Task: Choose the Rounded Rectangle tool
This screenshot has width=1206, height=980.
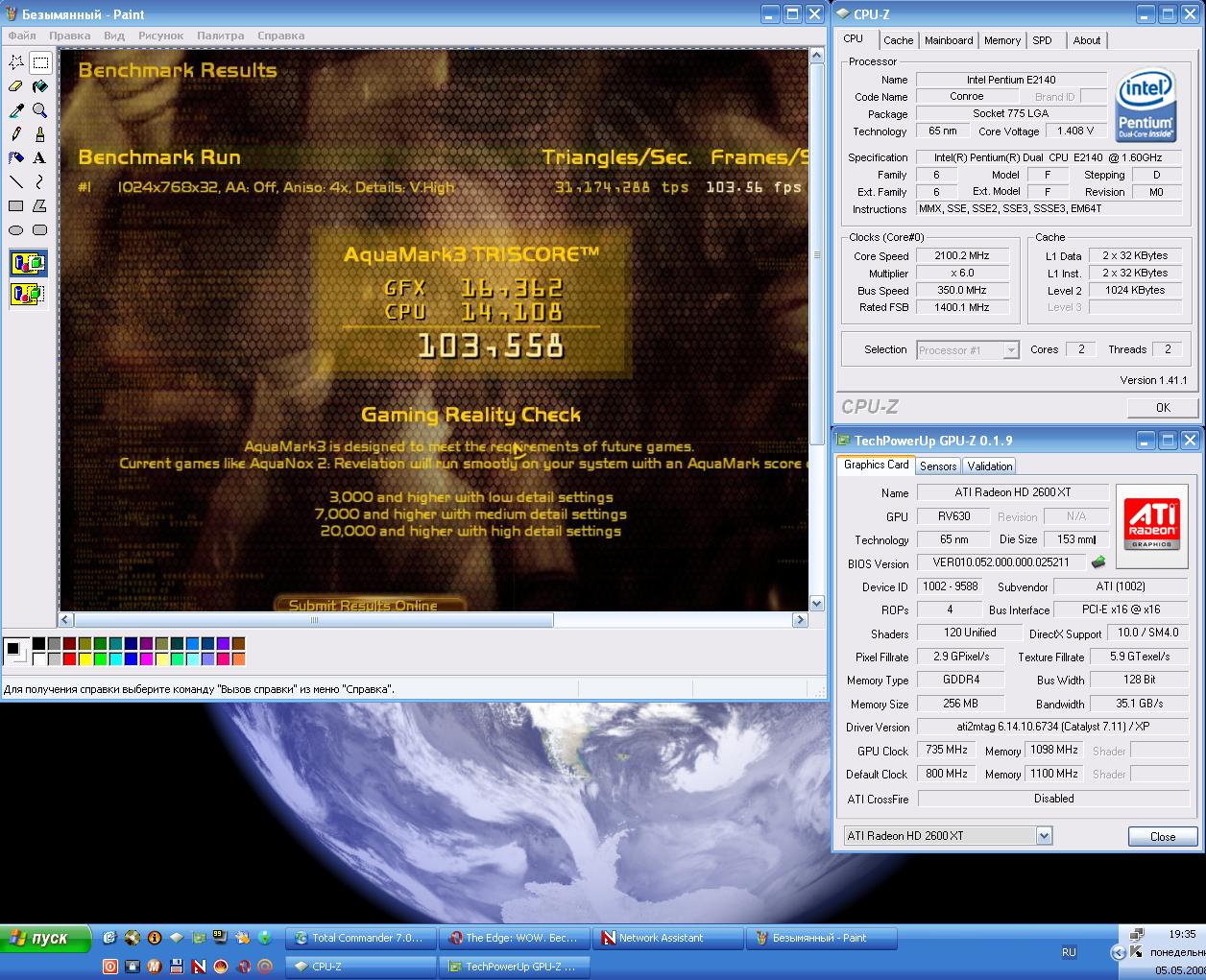Action: click(40, 229)
